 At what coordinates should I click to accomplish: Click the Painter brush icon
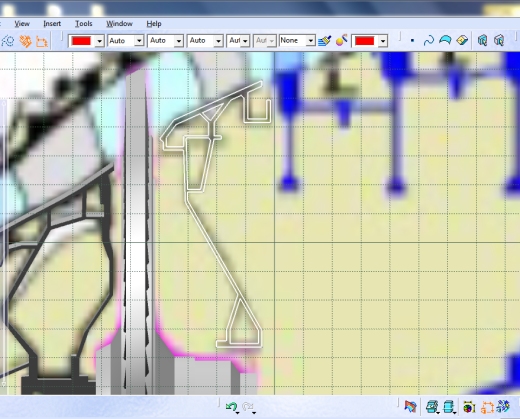tap(324, 41)
